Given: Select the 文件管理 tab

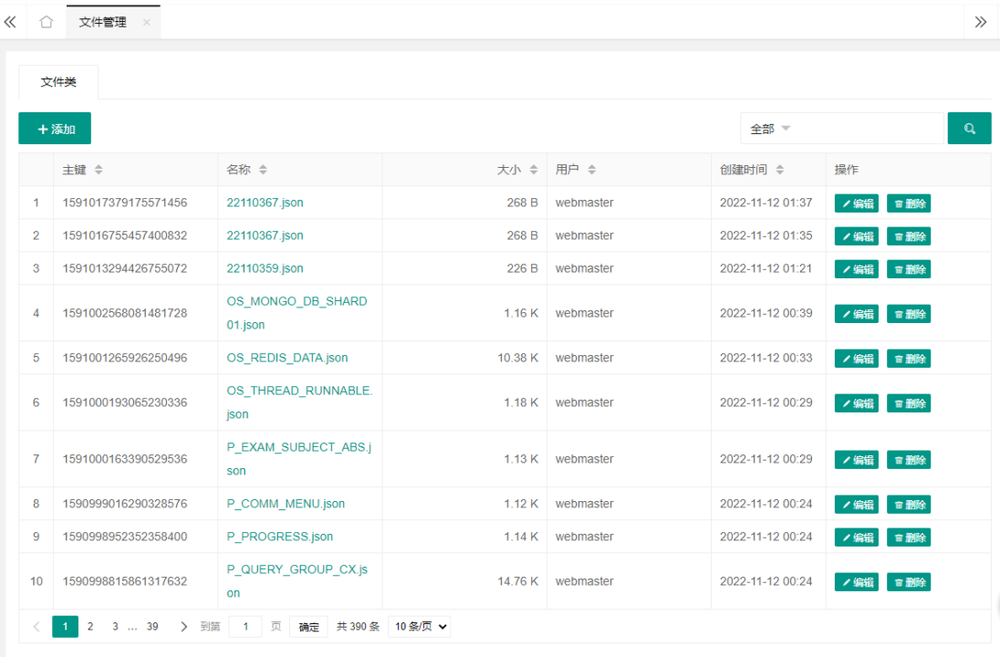Looking at the screenshot, I should tap(103, 22).
